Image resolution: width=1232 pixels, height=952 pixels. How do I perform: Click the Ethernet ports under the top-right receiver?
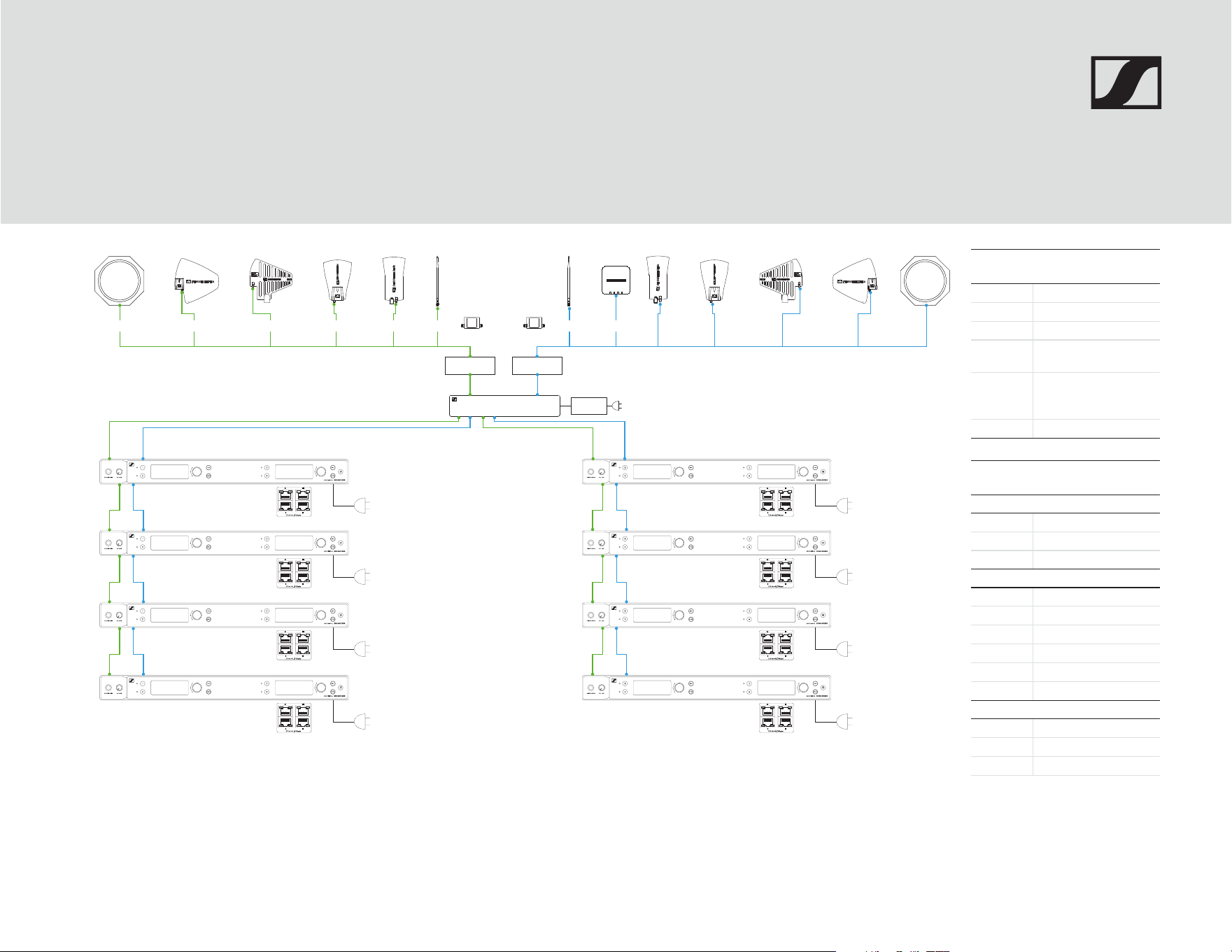tap(777, 502)
